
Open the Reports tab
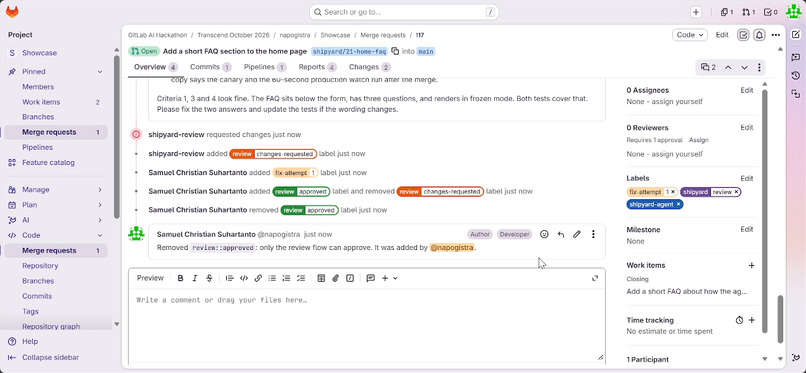[x=318, y=67]
